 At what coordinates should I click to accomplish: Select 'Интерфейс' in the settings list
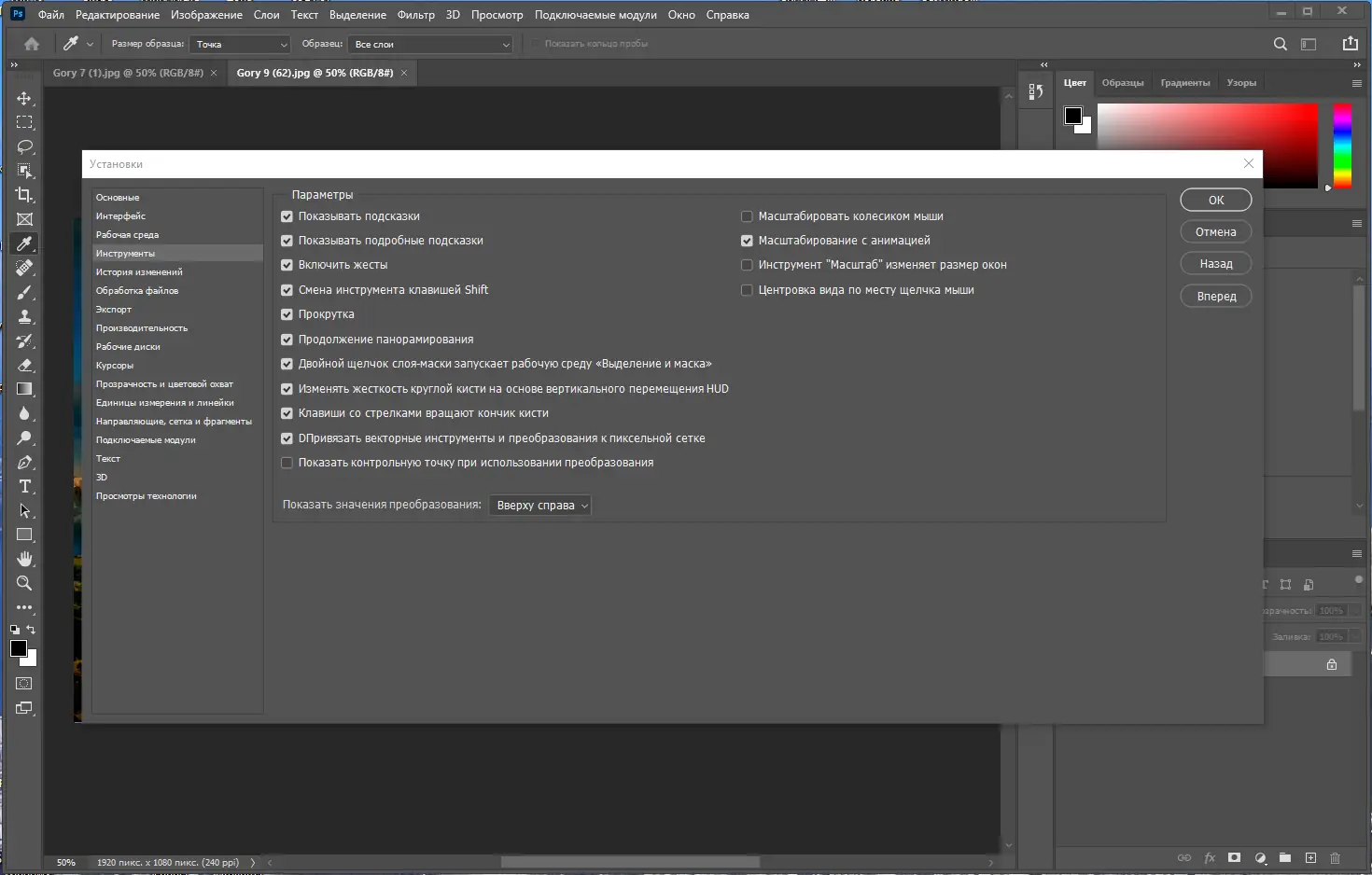pos(120,216)
